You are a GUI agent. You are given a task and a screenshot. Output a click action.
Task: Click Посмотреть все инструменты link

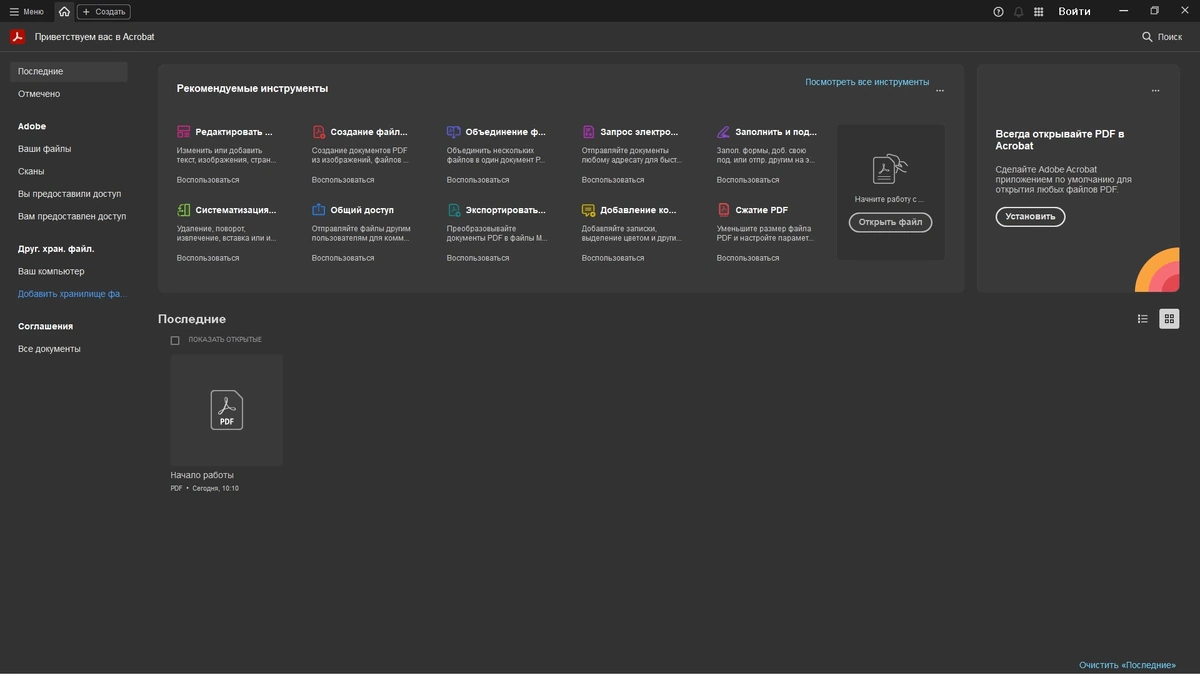pos(867,82)
